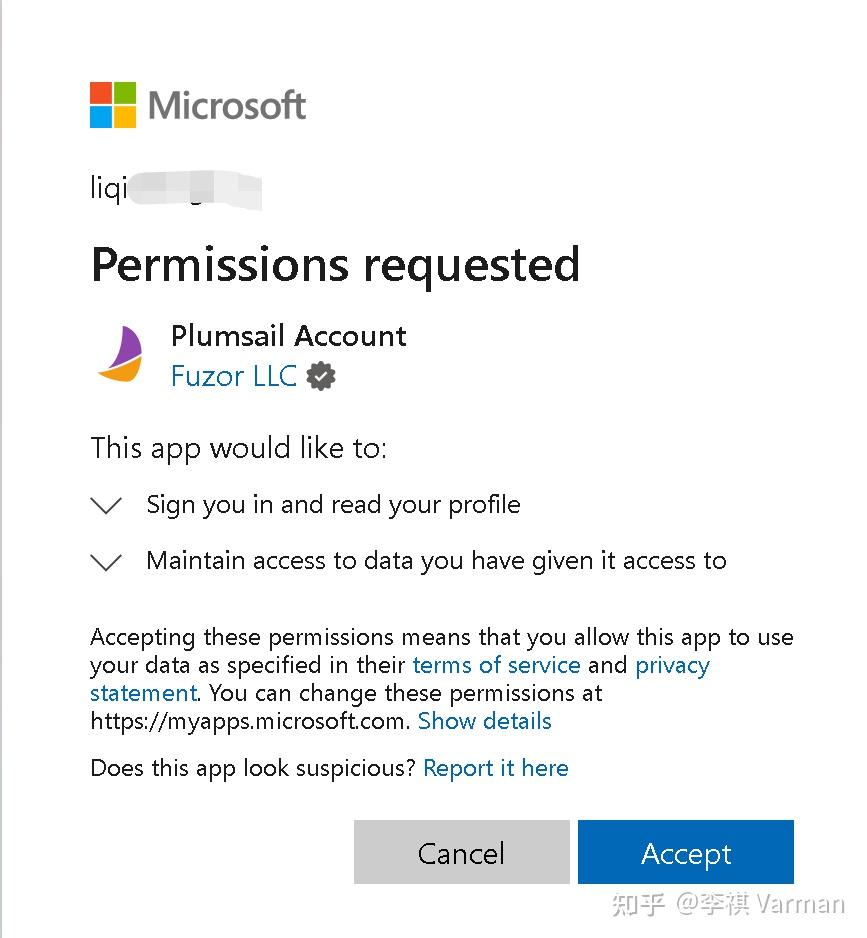Open the privacy statement link
This screenshot has width=867, height=938.
coord(400,679)
